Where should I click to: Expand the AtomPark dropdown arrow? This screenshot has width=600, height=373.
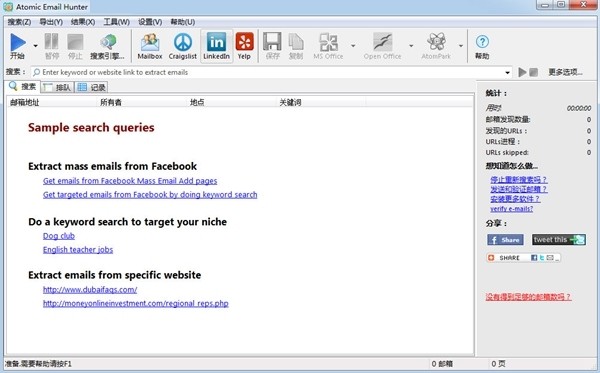pyautogui.click(x=461, y=46)
